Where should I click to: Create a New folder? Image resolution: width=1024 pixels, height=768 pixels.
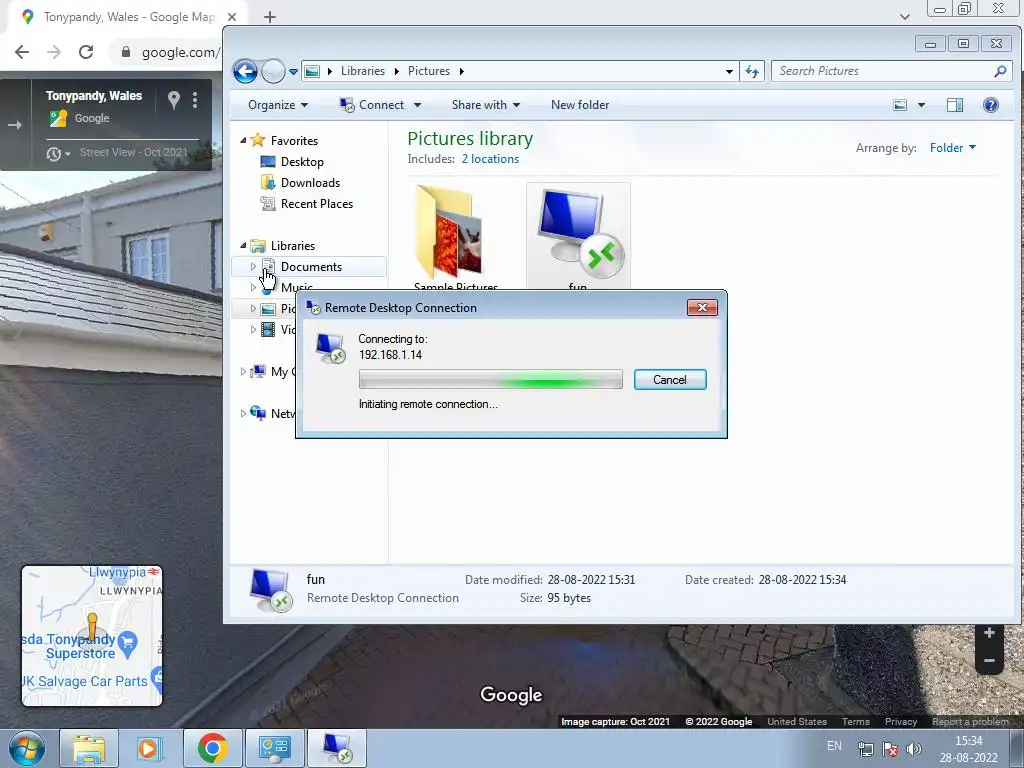click(580, 105)
